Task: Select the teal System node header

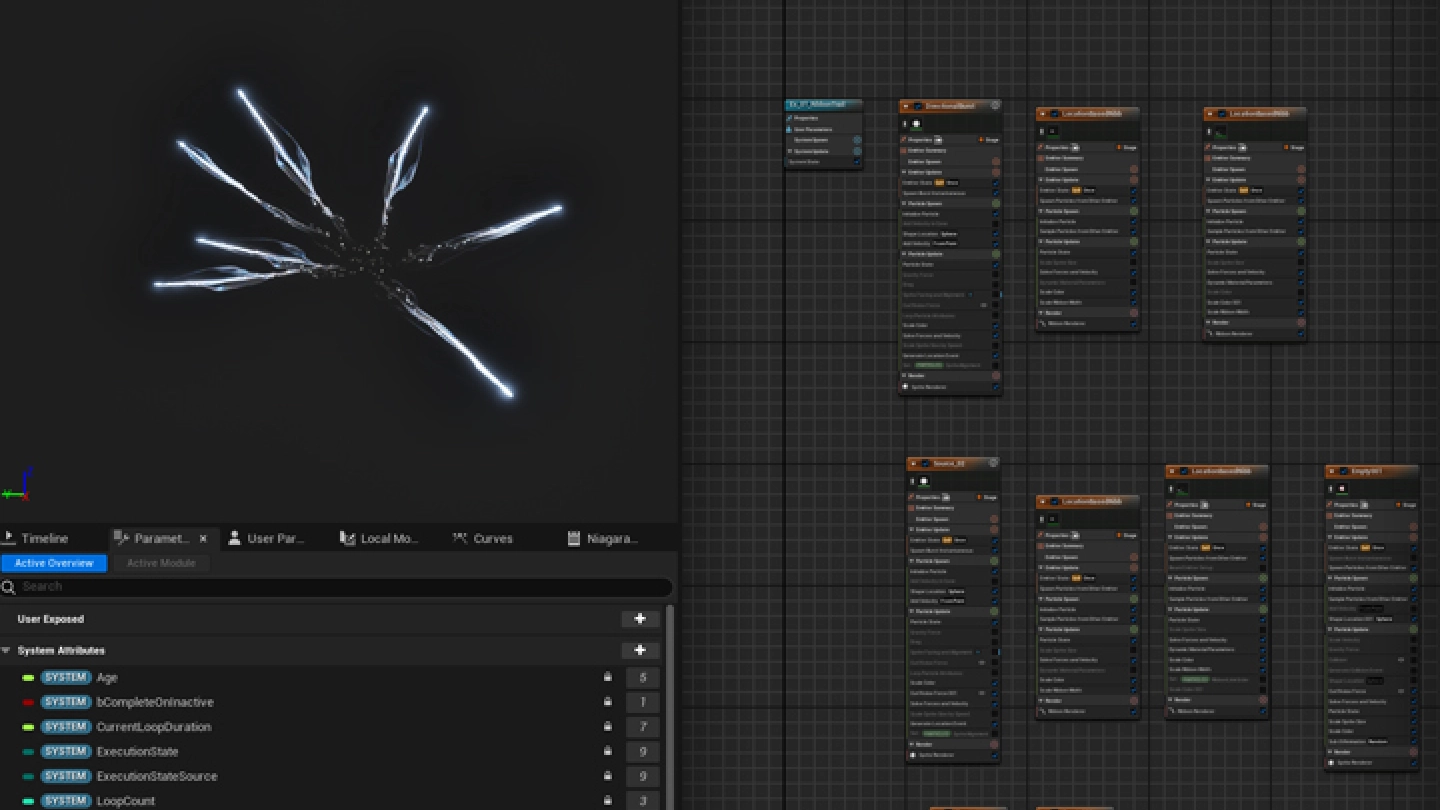Action: [x=823, y=104]
